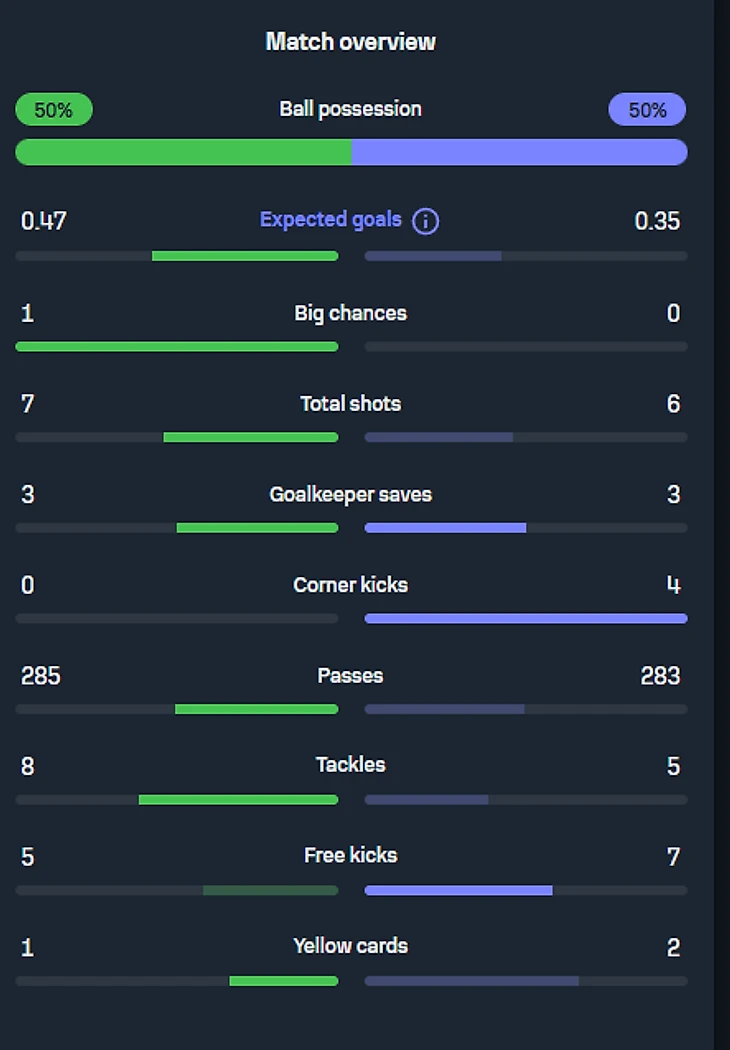Click the Yellow cards stat label

pyautogui.click(x=350, y=946)
